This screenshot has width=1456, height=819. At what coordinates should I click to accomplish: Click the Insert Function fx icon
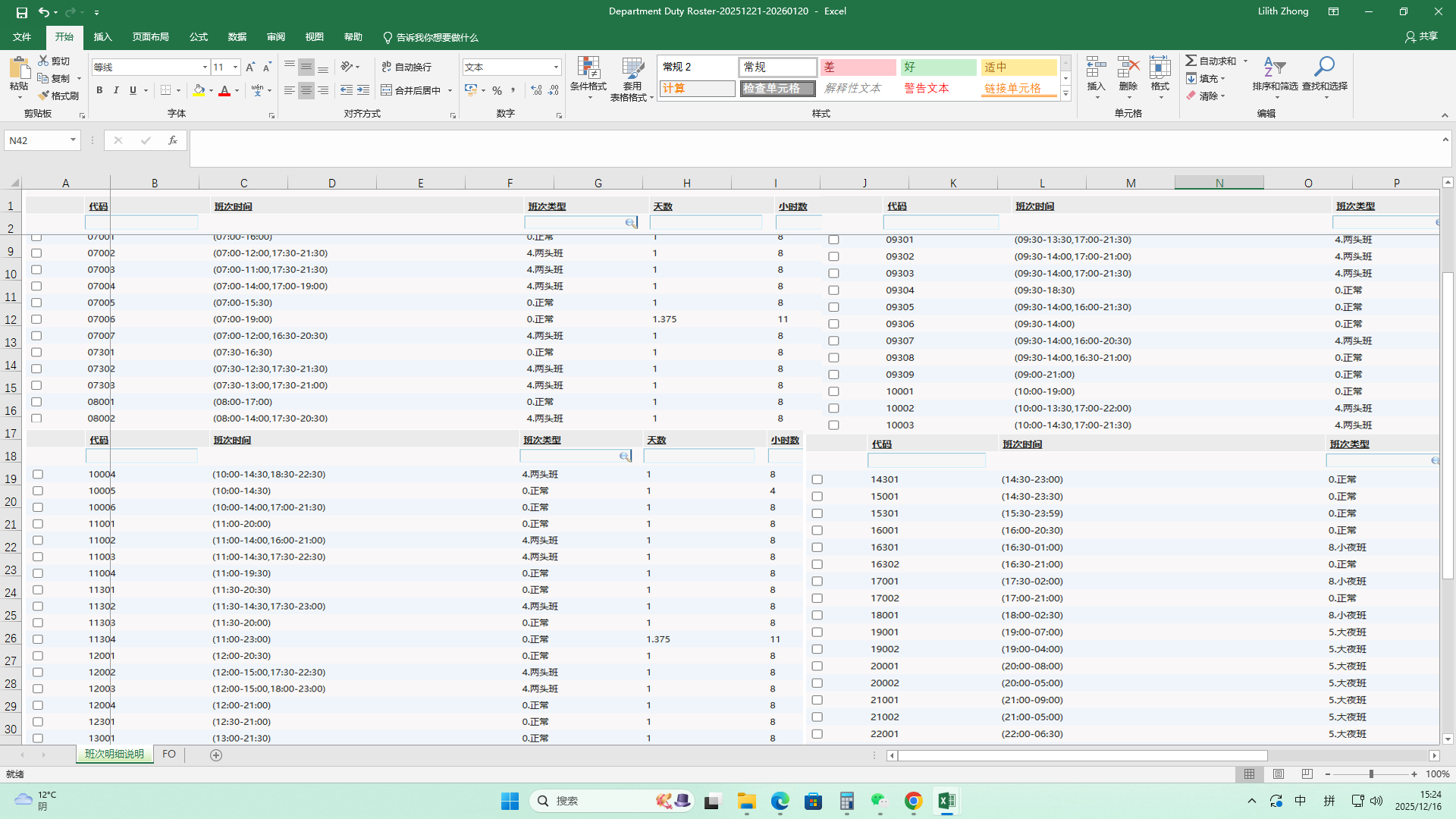pyautogui.click(x=173, y=140)
